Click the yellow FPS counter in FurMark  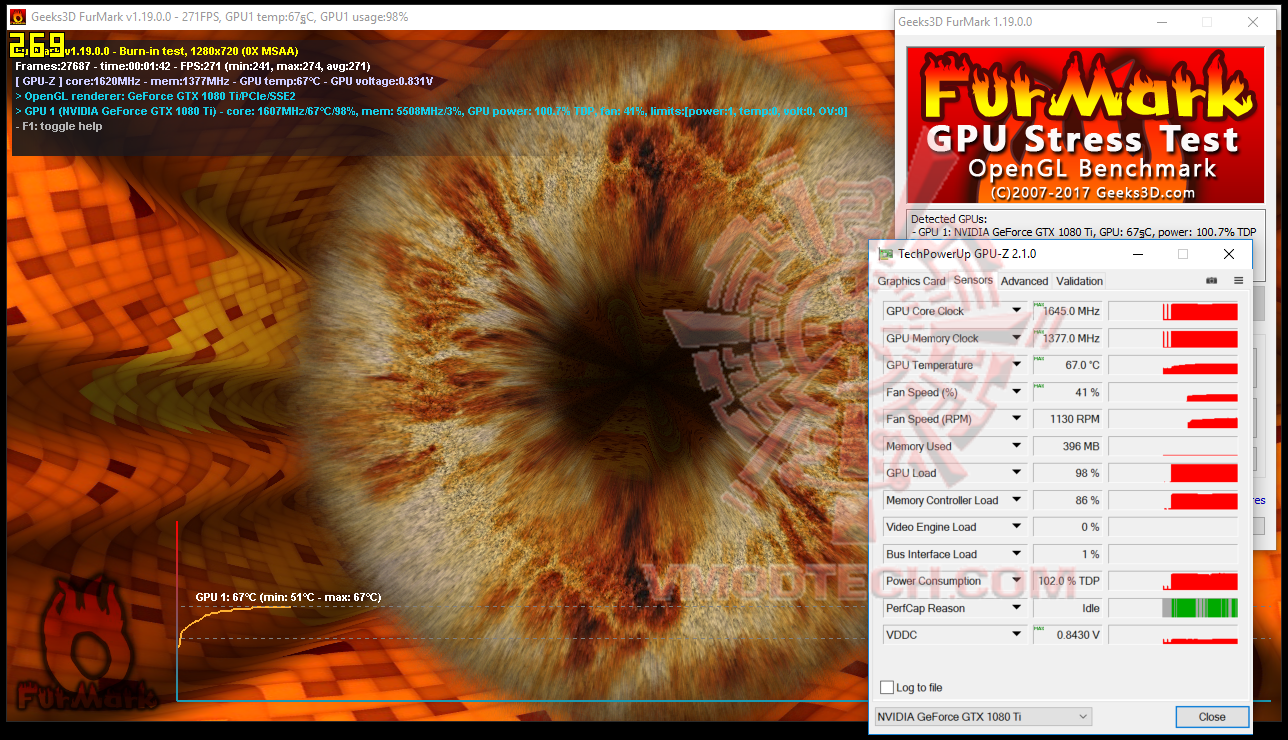pos(37,45)
